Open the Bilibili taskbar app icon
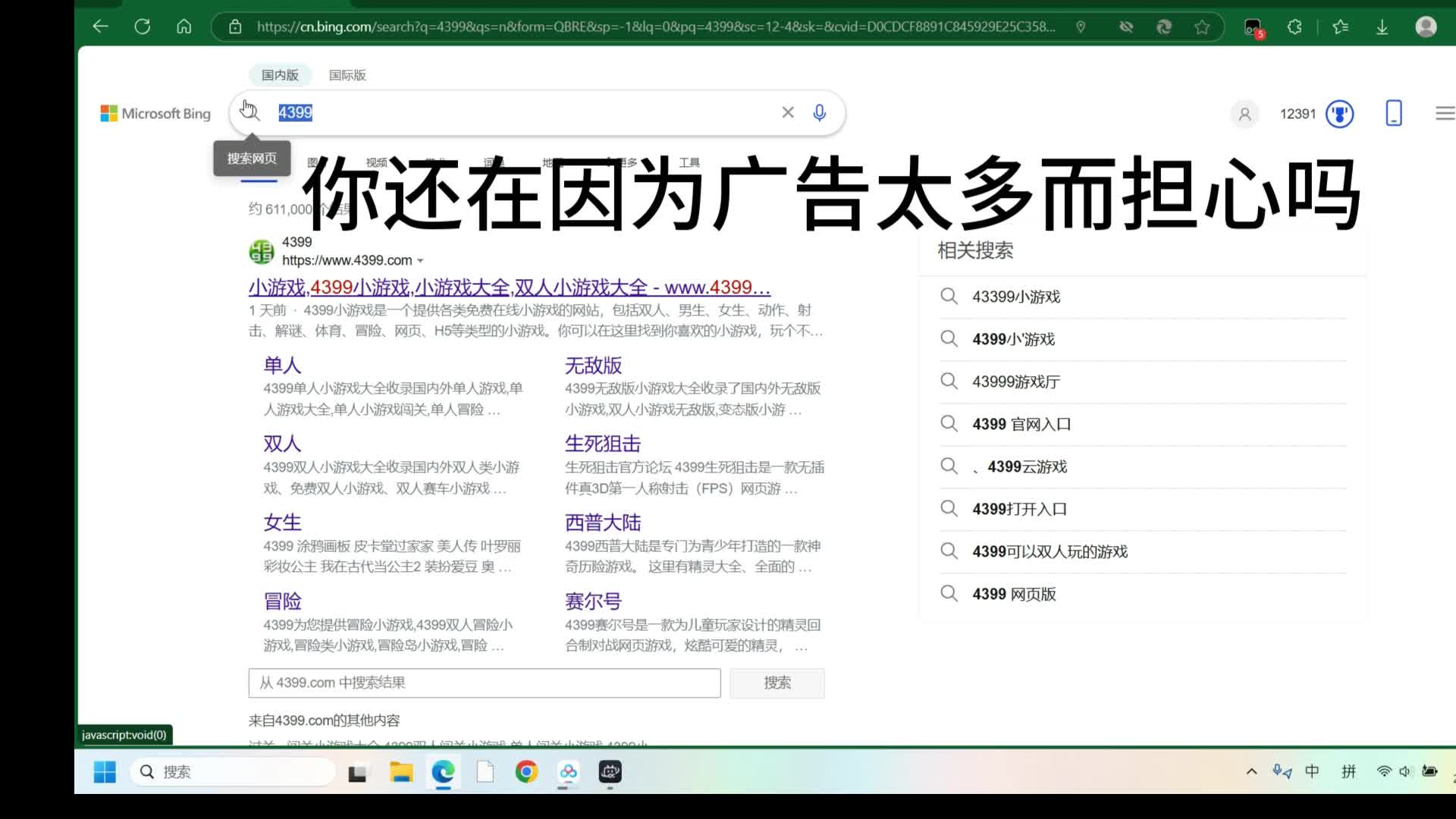Viewport: 1456px width, 819px height. click(x=610, y=772)
